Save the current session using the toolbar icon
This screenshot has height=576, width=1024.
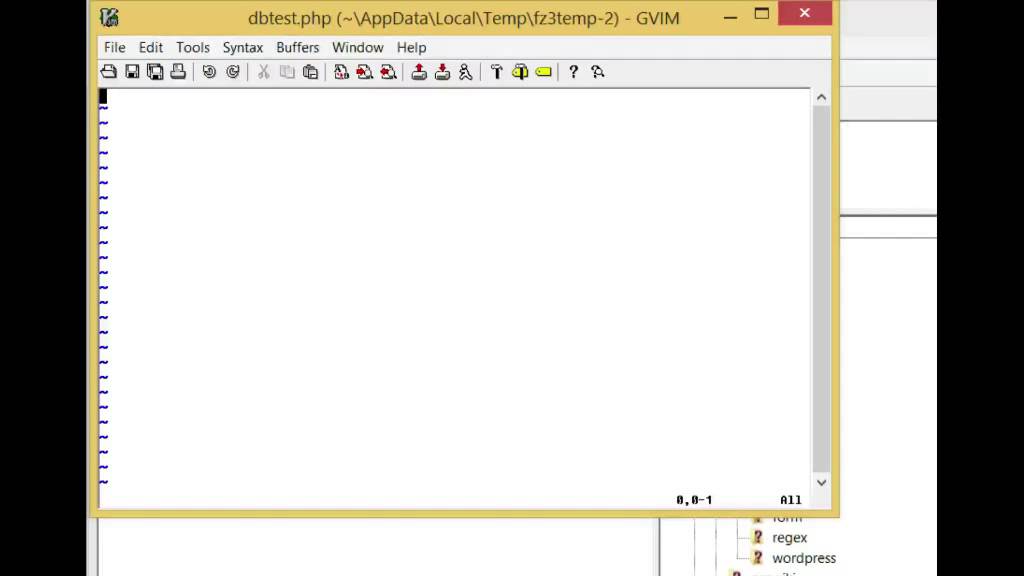(x=442, y=72)
